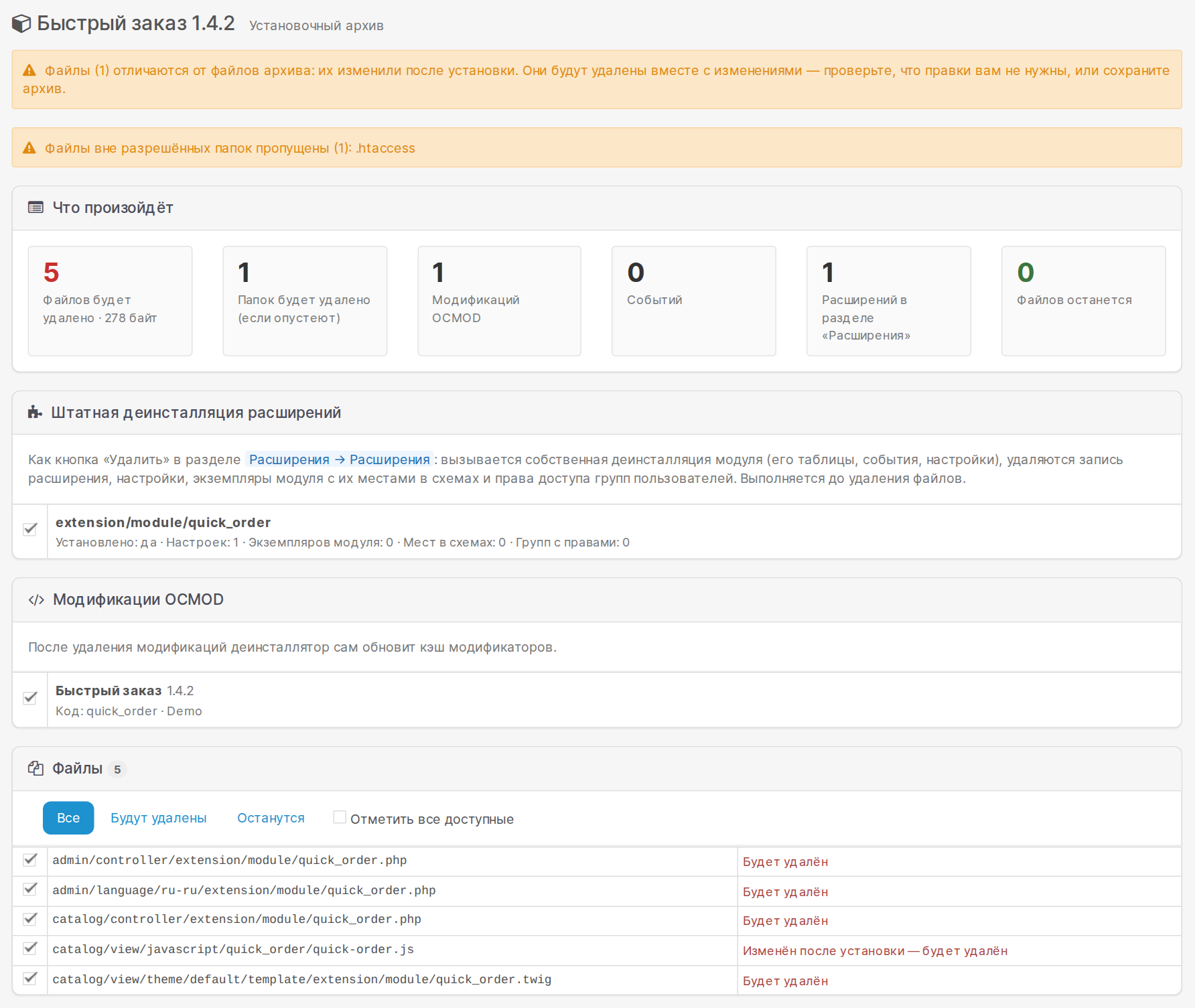Click puzzle icon near 'Штатная деинсталляция расширений'
Viewport: 1195px width, 1008px height.
[x=35, y=413]
